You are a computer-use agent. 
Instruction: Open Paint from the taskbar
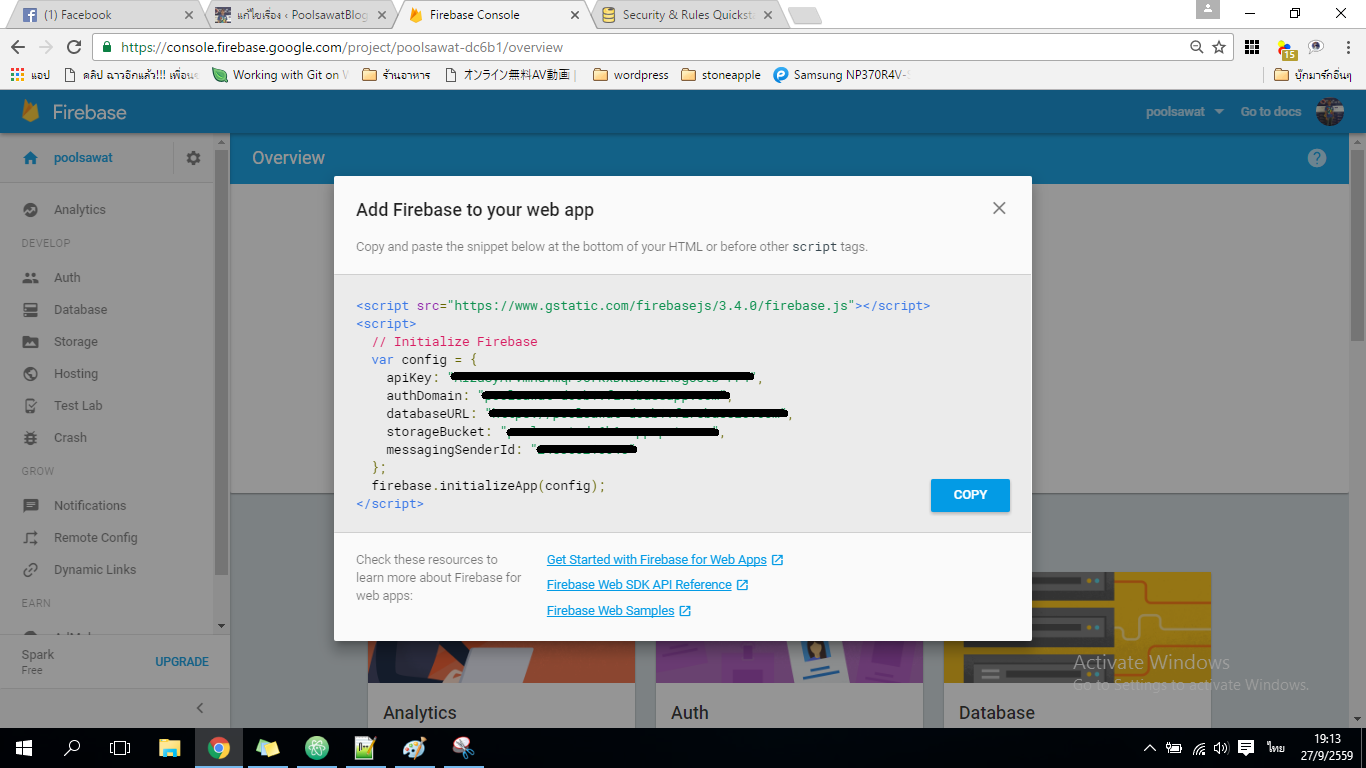click(x=414, y=748)
